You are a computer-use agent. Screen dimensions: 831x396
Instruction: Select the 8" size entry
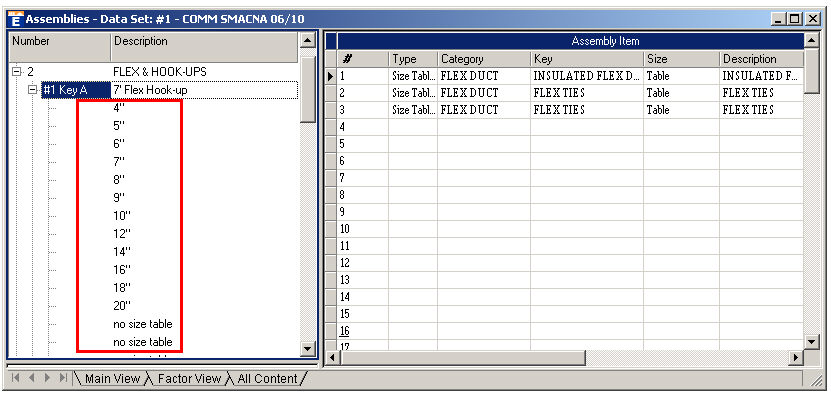[x=119, y=180]
